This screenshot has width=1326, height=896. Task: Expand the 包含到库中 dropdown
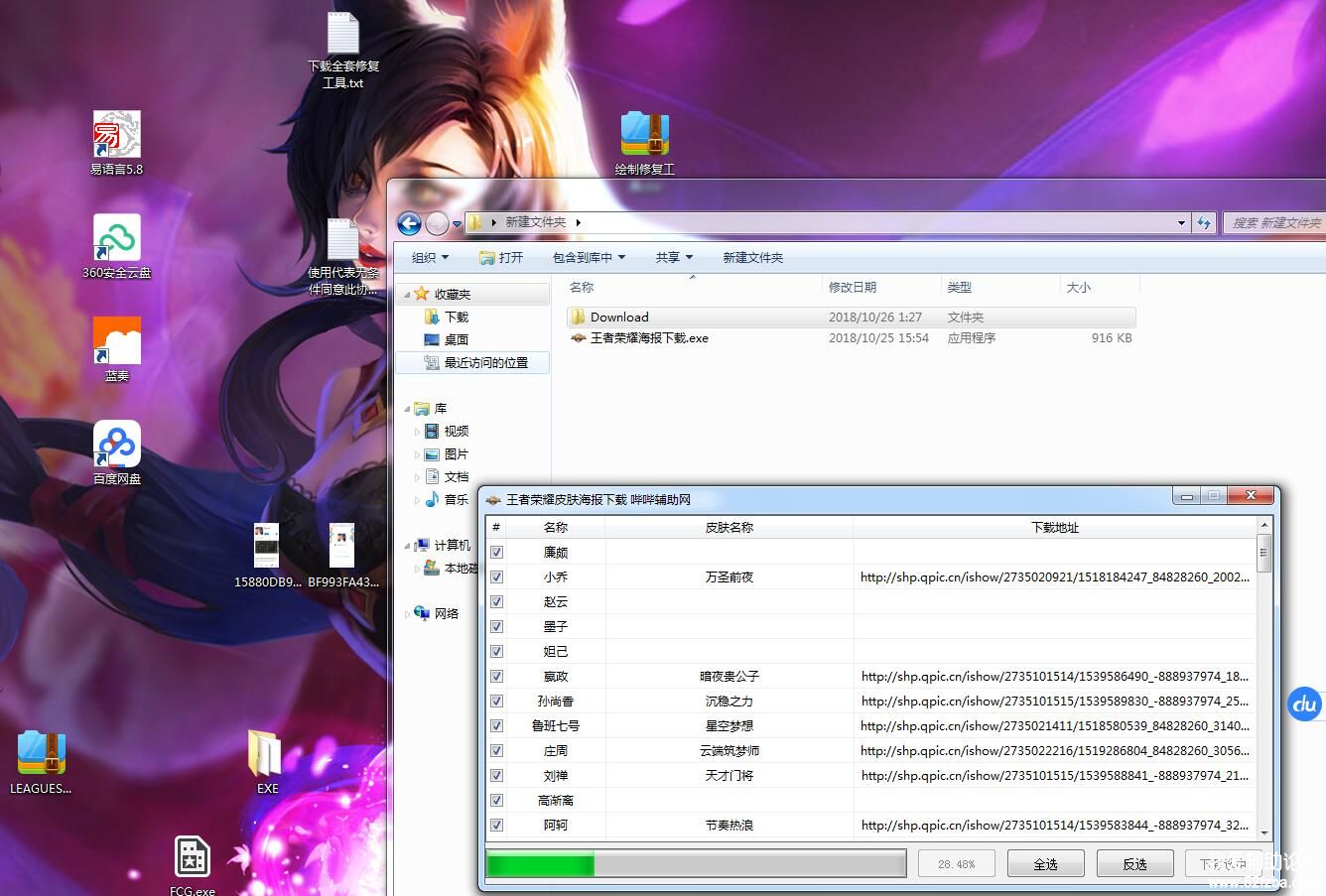[x=589, y=258]
